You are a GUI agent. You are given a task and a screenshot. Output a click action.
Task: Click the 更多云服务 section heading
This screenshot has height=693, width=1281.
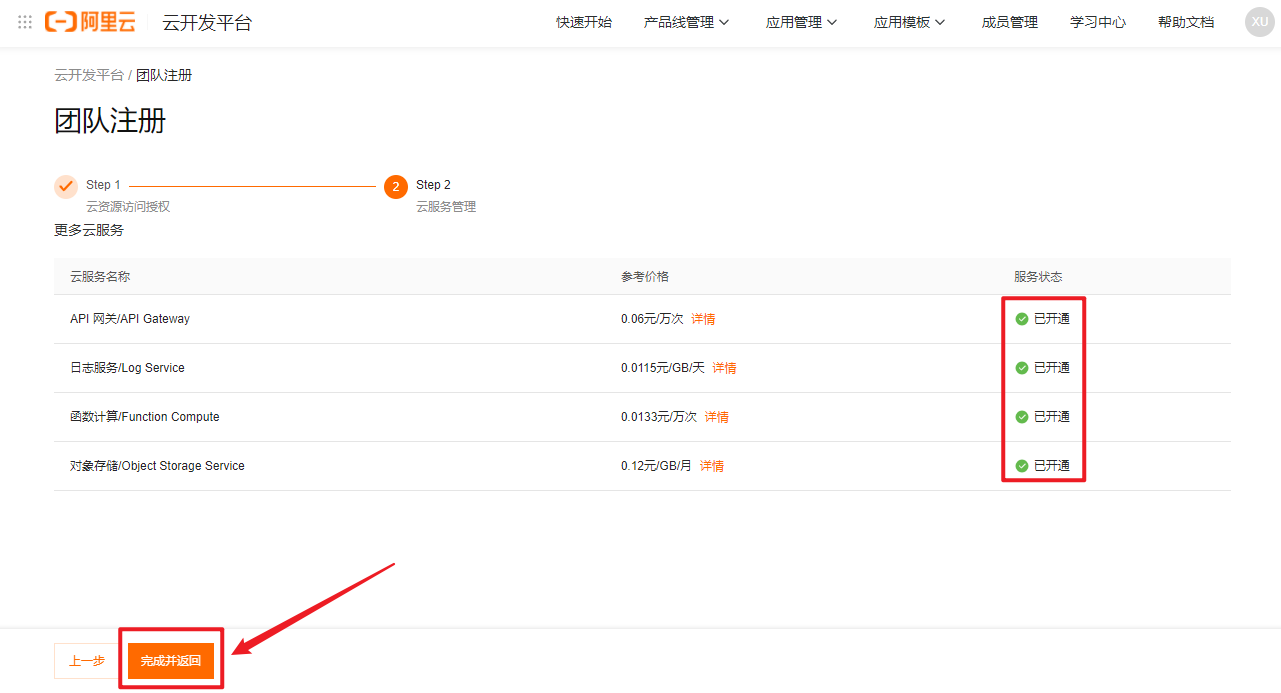pos(89,230)
